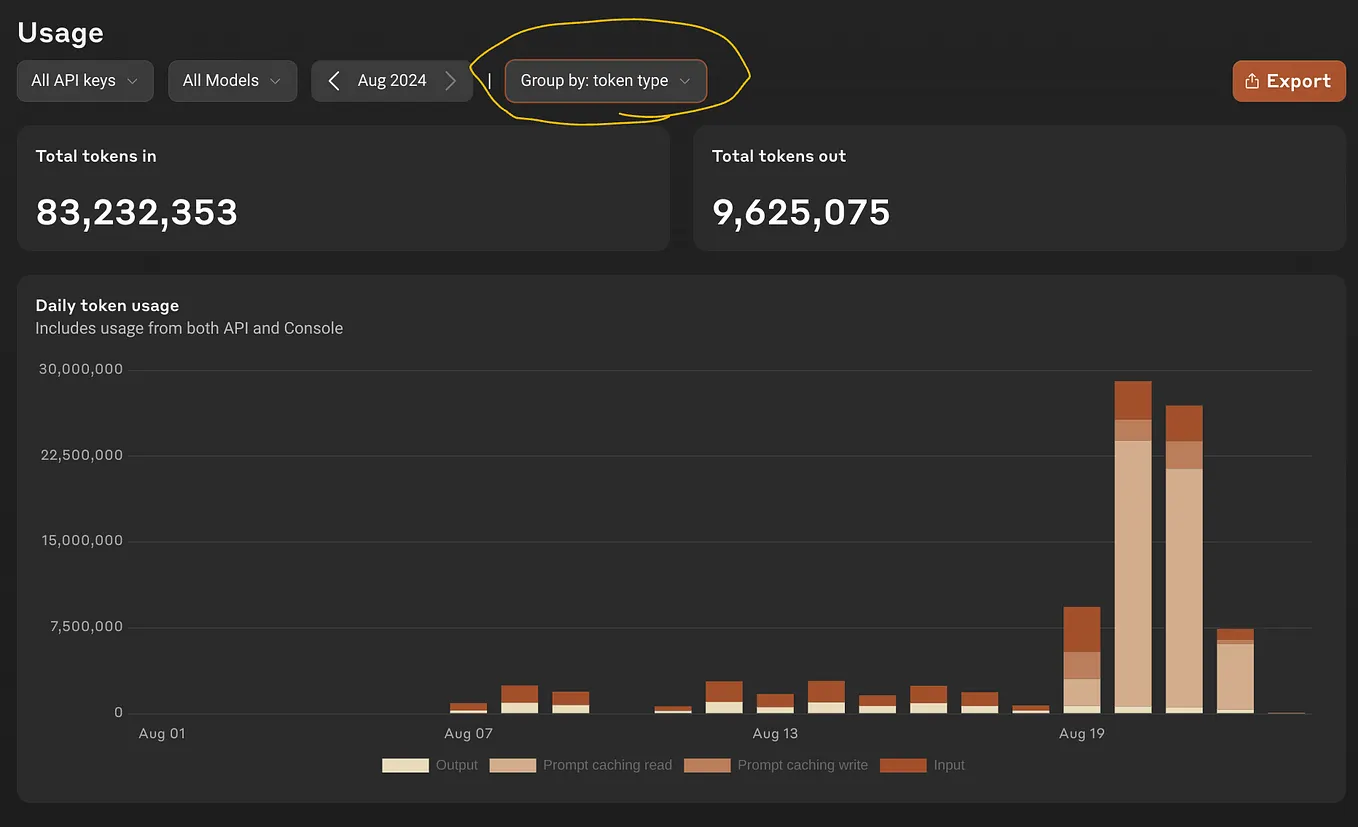Open the Group by: token type dropdown
This screenshot has height=827, width=1358.
[605, 80]
